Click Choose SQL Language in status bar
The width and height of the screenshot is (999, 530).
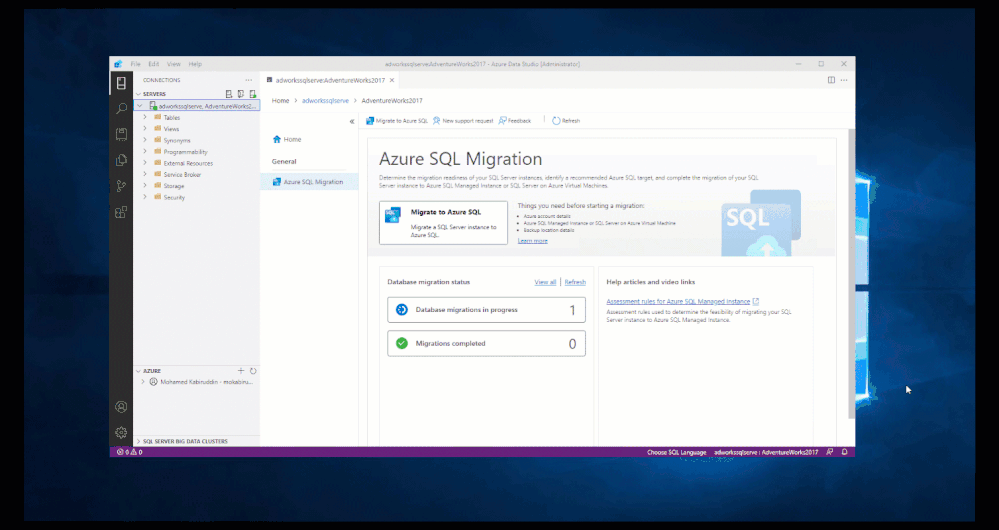(x=677, y=452)
